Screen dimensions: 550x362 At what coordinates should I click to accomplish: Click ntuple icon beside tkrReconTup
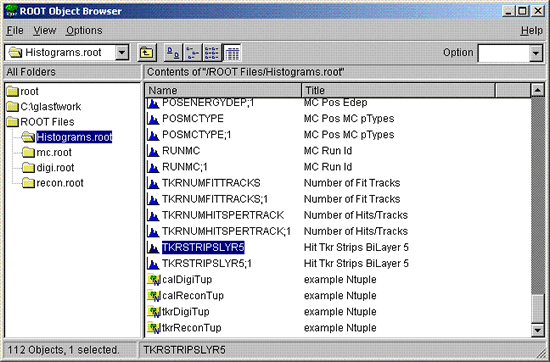[x=153, y=328]
